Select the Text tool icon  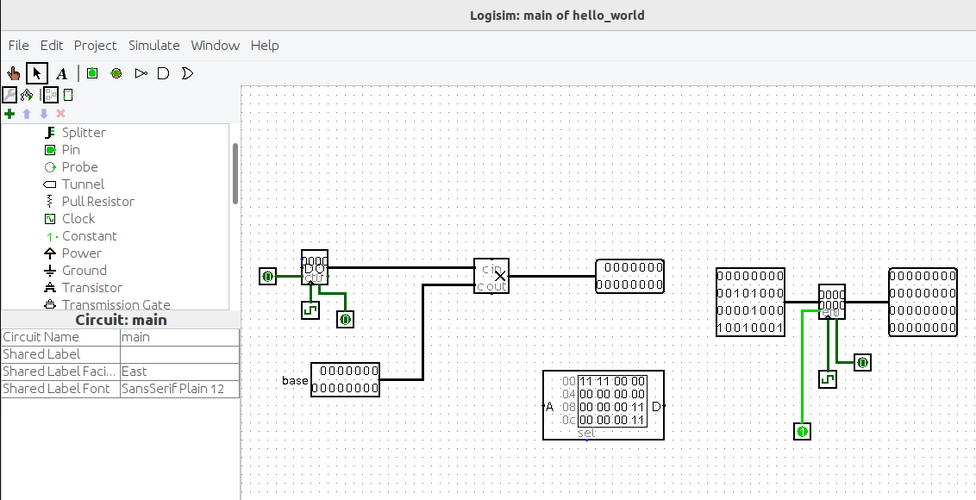[x=62, y=73]
